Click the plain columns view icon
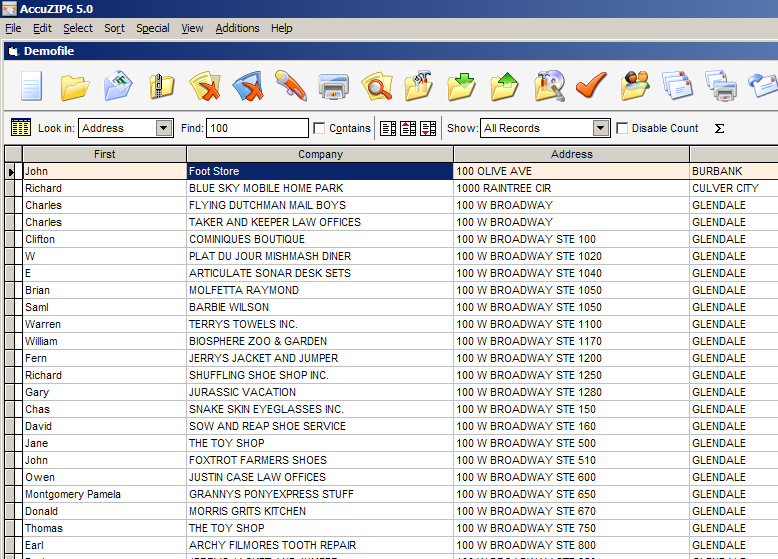 pos(388,128)
